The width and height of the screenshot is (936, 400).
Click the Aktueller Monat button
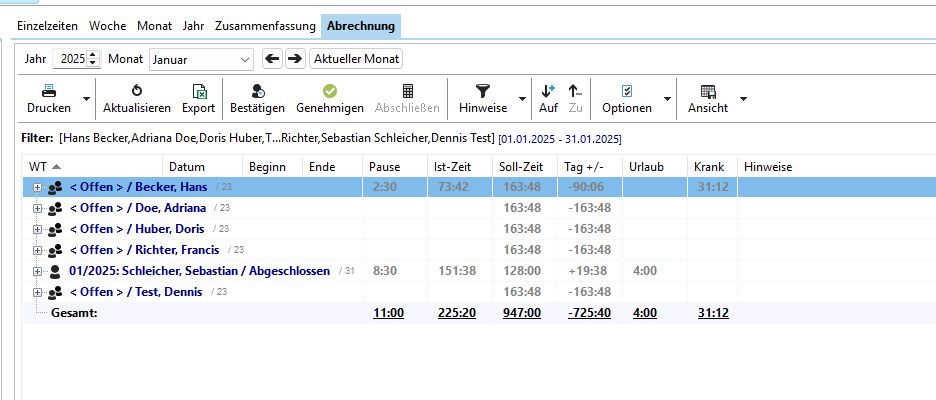[x=356, y=59]
